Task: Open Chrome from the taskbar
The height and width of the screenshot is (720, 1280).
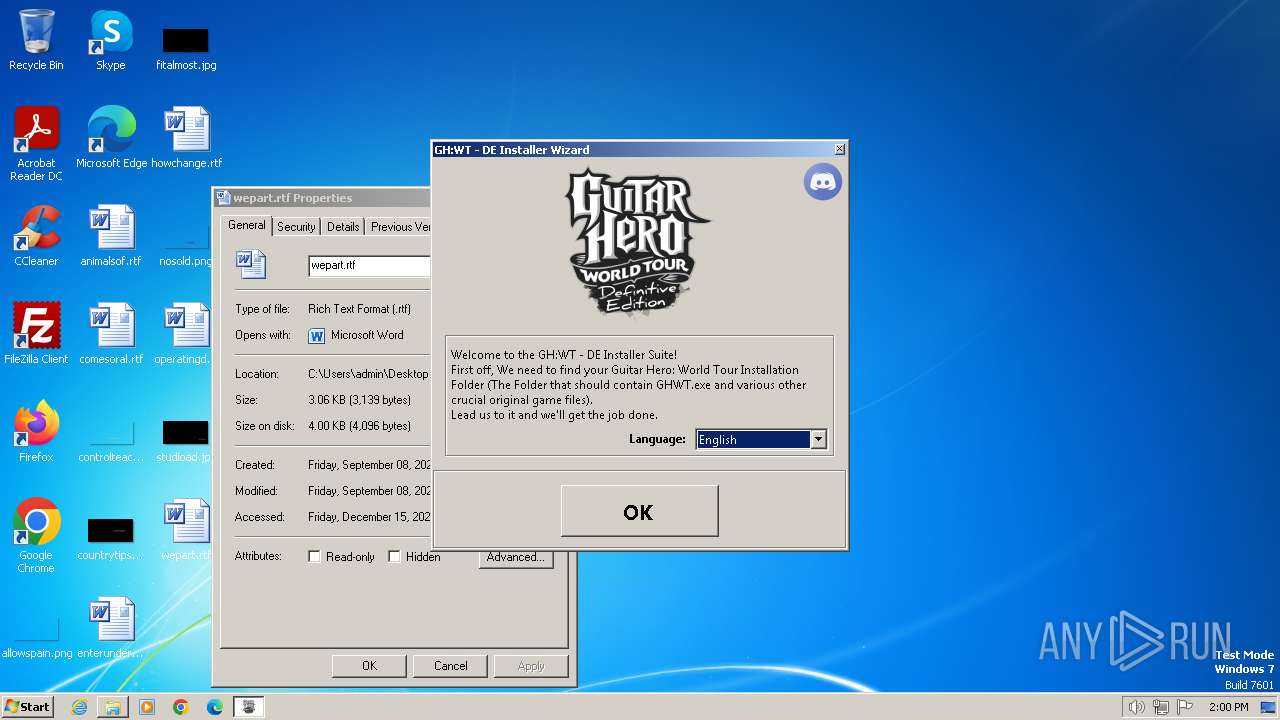Action: (180, 707)
